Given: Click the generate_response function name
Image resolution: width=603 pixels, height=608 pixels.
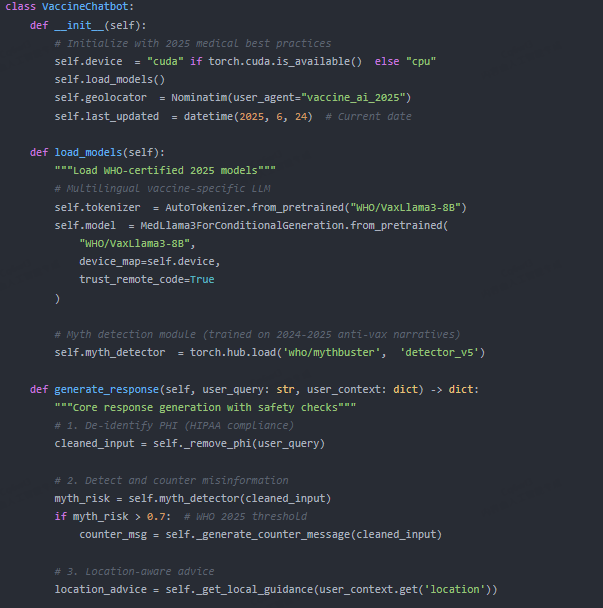Looking at the screenshot, I should [107, 389].
